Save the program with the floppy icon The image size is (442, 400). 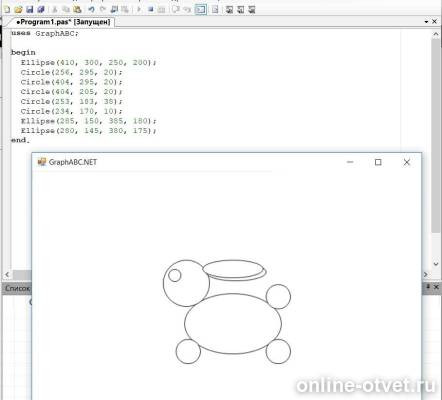pyautogui.click(x=30, y=9)
